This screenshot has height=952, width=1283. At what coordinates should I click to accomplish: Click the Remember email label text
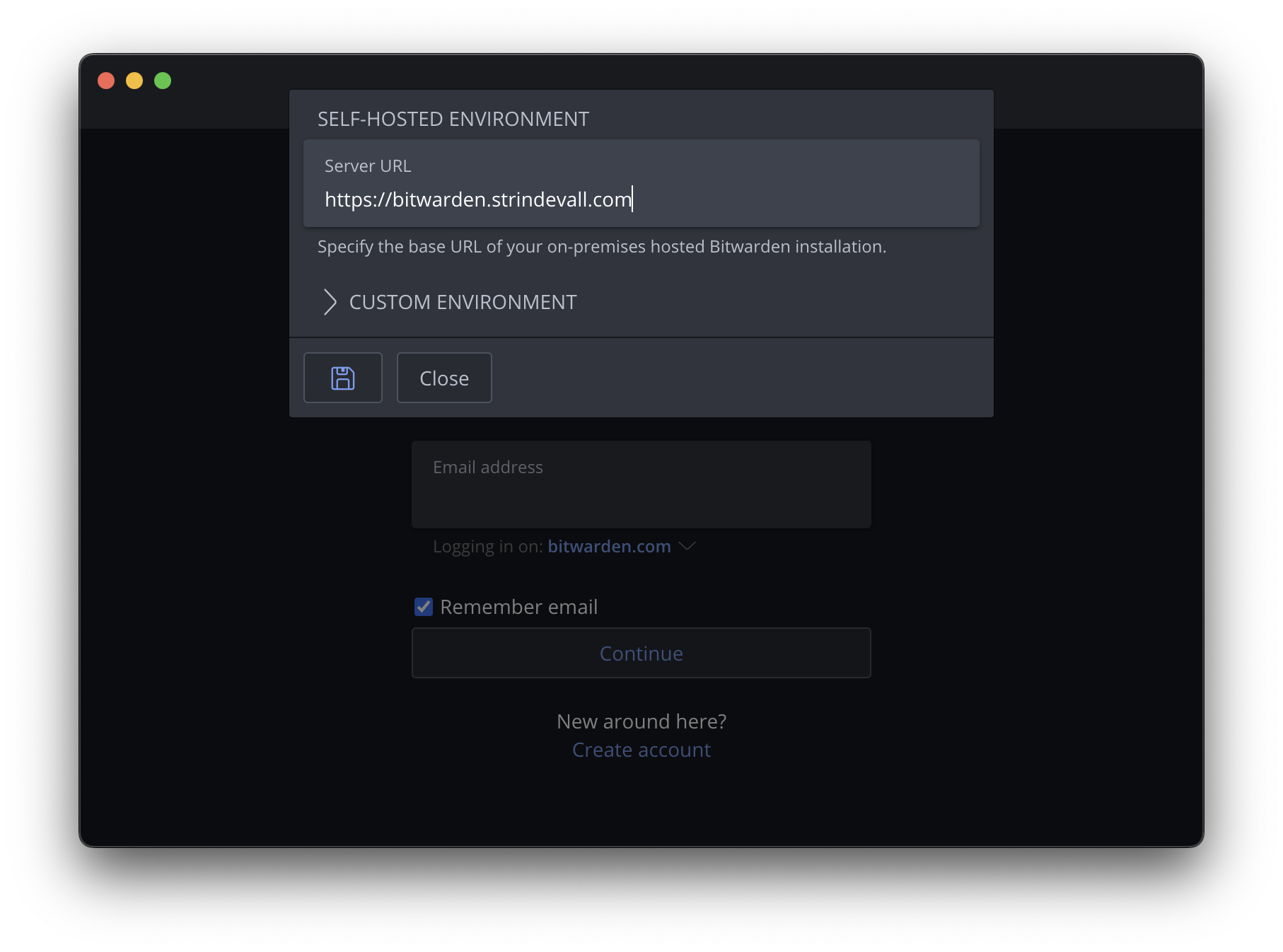(x=518, y=607)
